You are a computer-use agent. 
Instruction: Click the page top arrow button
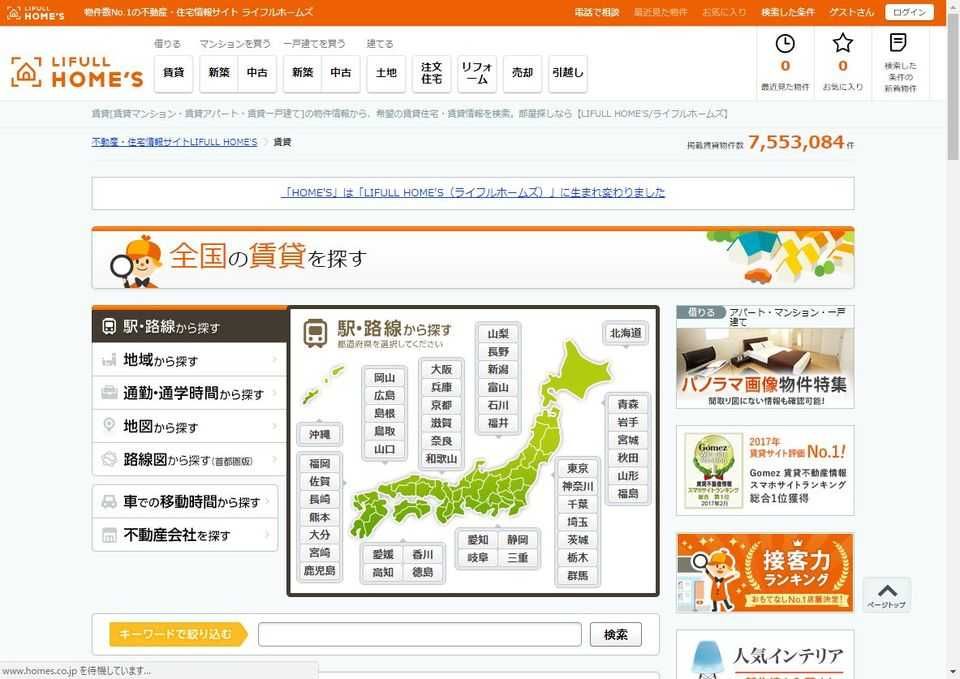[x=887, y=595]
